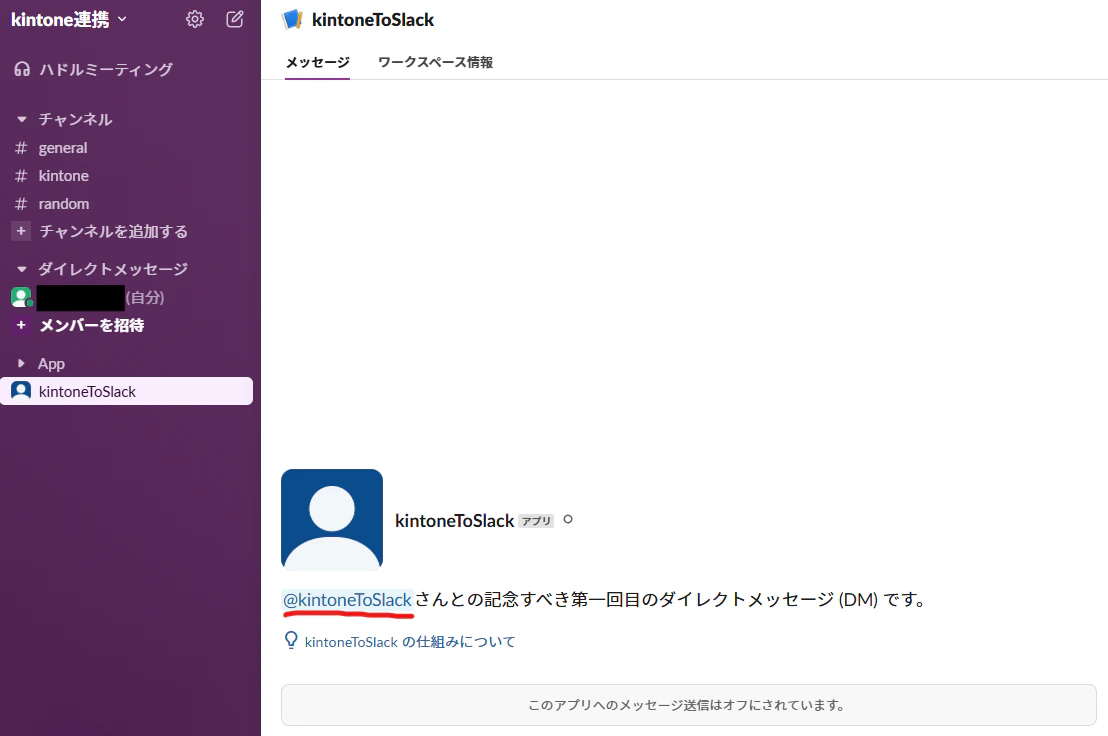Click the lightbulb icon near 仕組みについて
The height and width of the screenshot is (736, 1108).
(290, 640)
